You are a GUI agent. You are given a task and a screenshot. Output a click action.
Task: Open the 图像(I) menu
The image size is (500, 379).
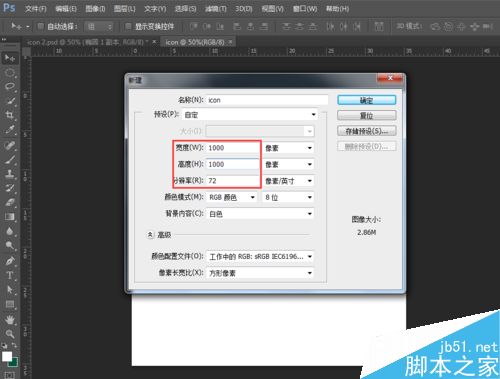coord(95,9)
